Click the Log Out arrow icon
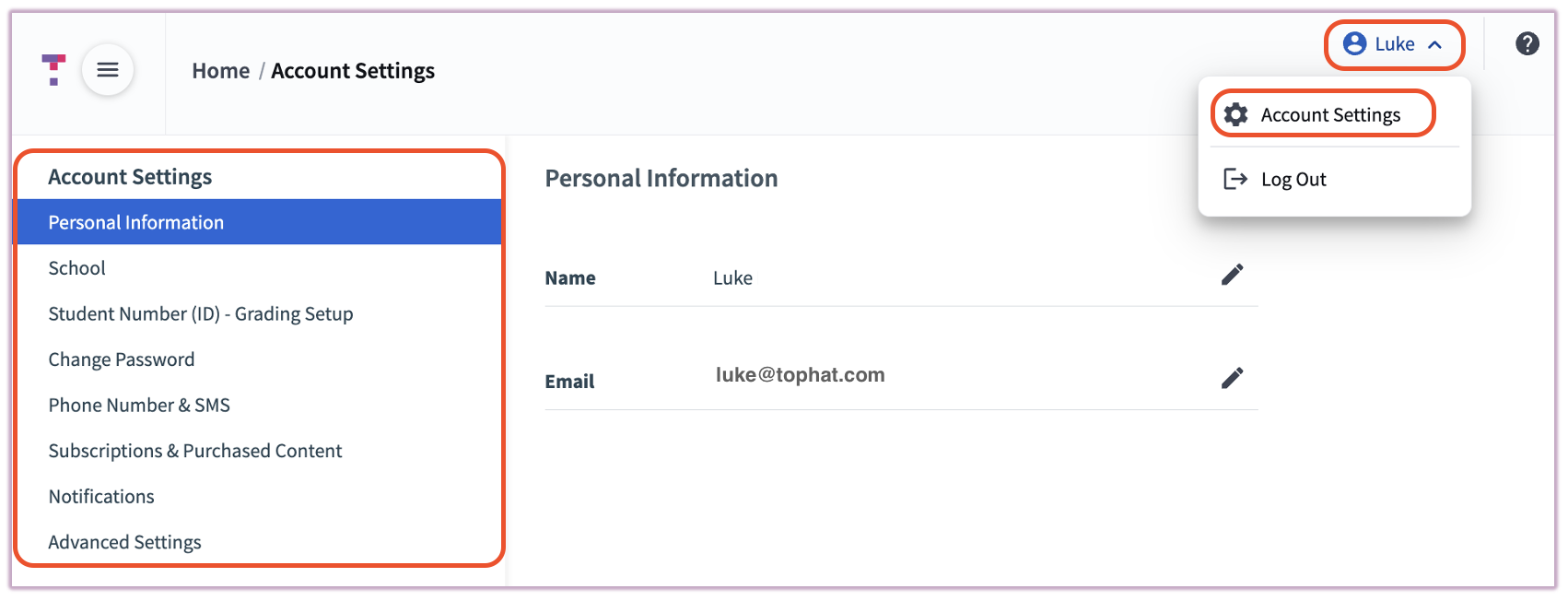Viewport: 1568px width, 601px height. (1235, 179)
